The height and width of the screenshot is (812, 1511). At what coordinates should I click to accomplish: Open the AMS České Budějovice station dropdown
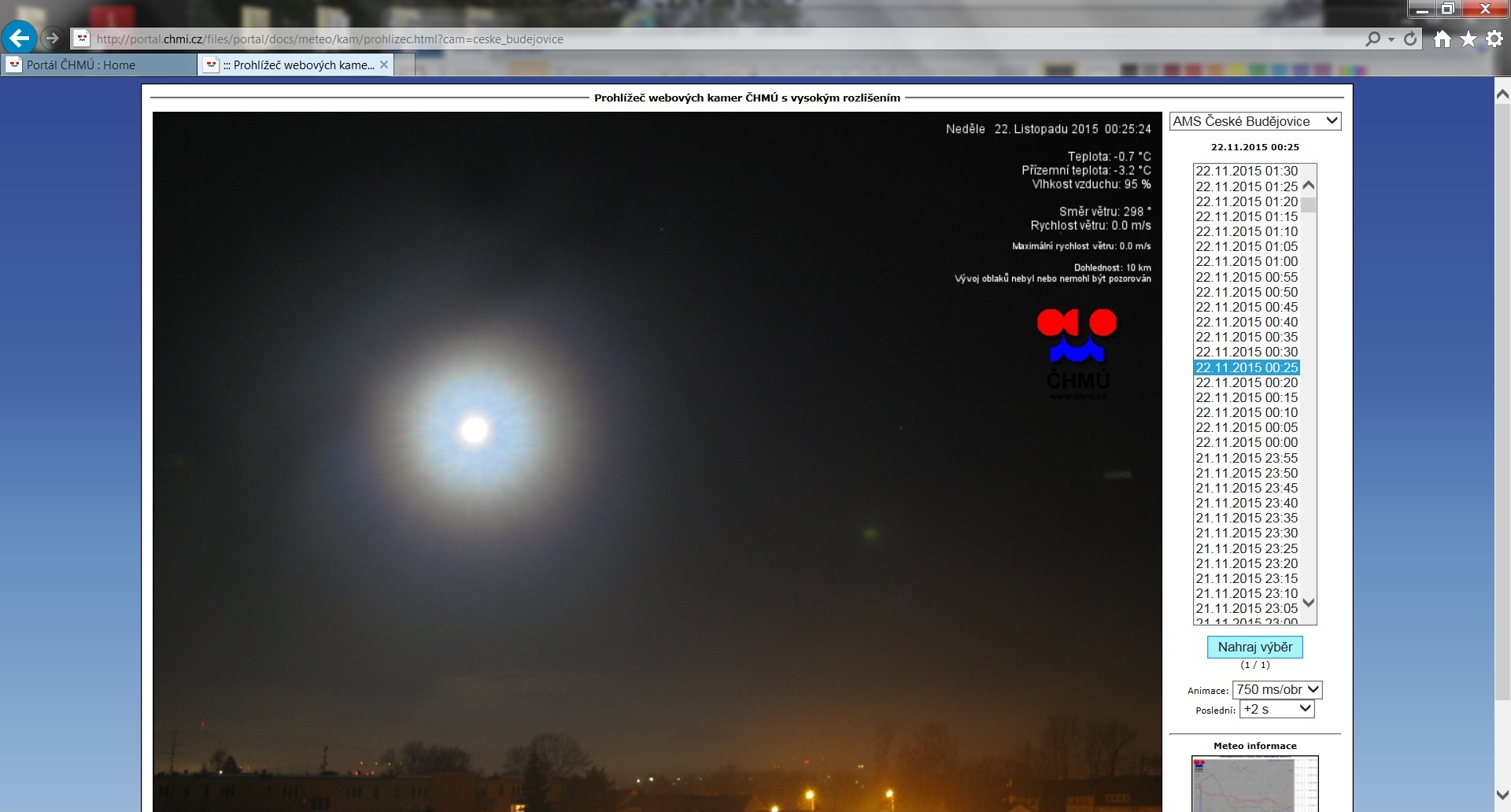pos(1254,121)
